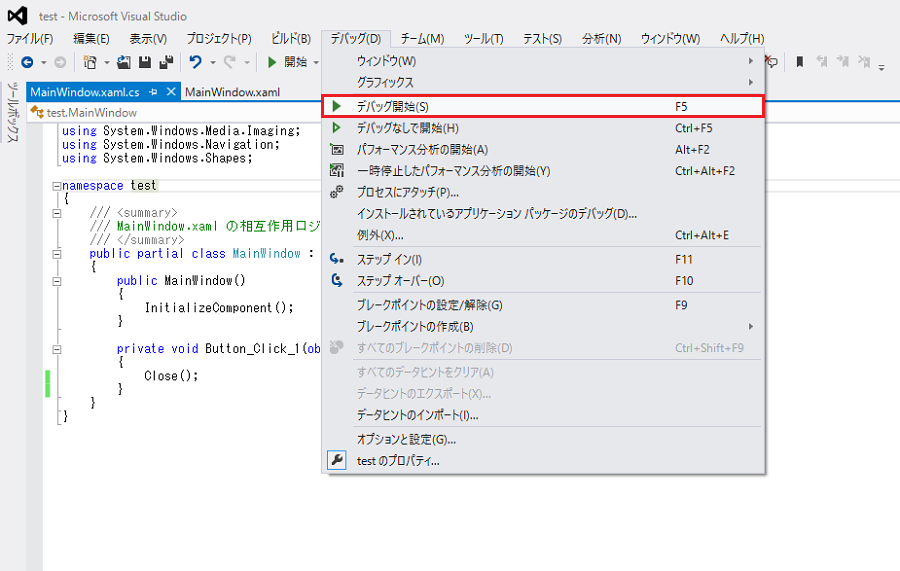
Task: Click the Undo toolbar icon
Action: pyautogui.click(x=196, y=62)
